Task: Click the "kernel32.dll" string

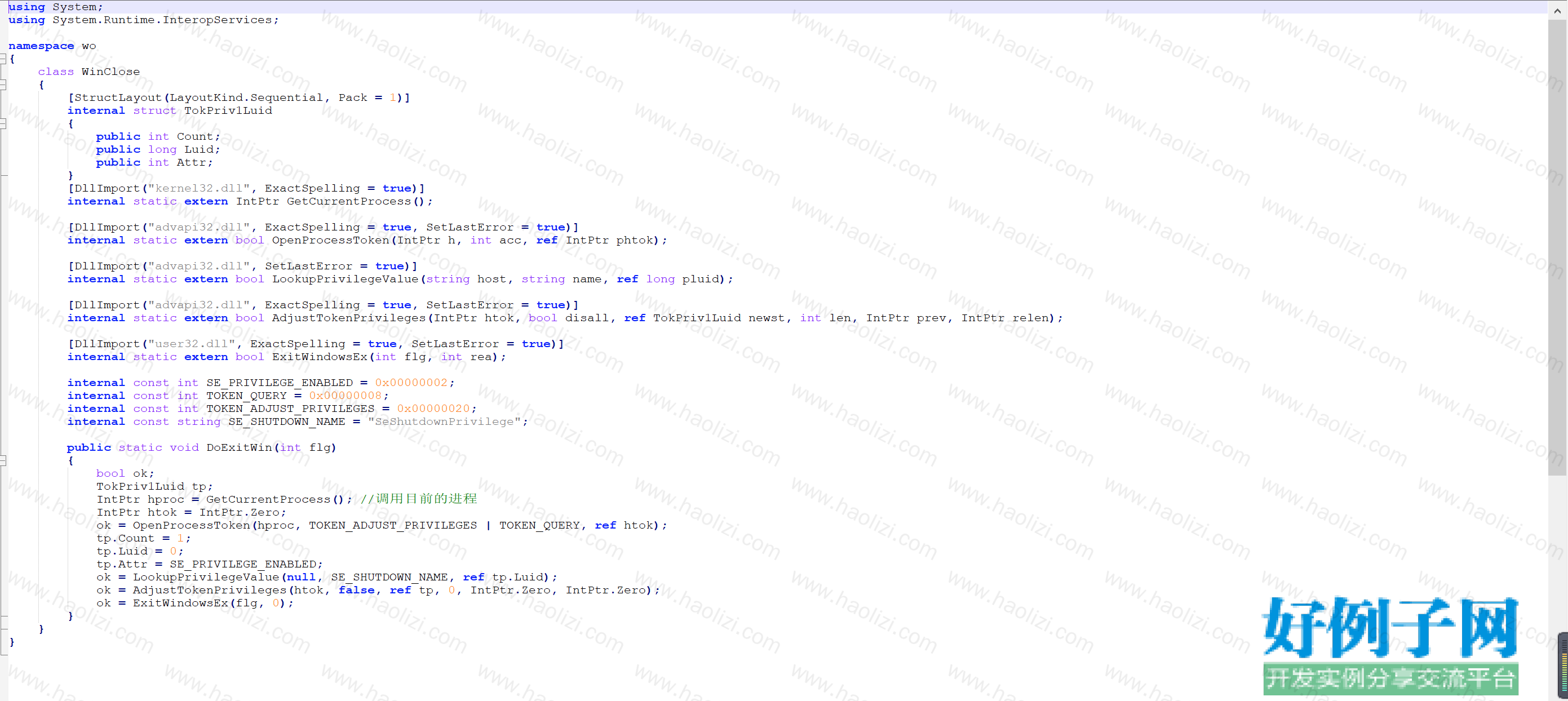Action: point(199,189)
